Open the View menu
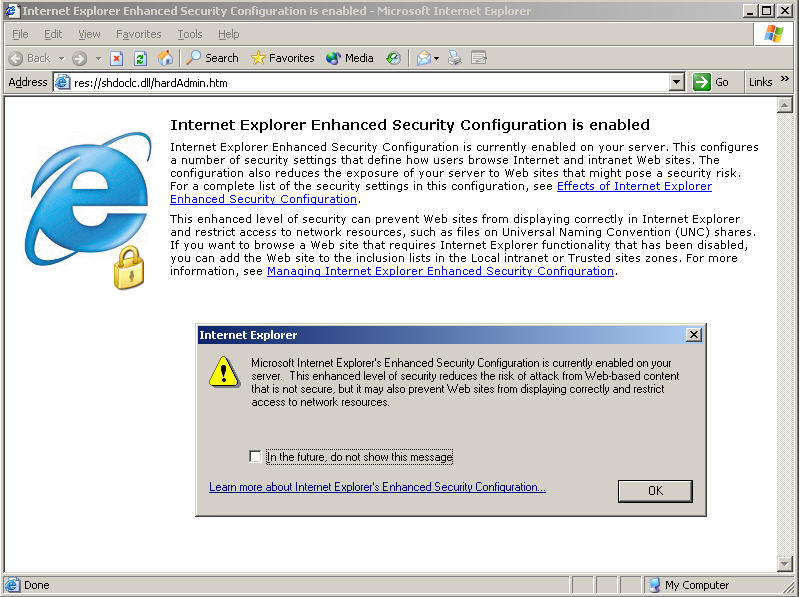The image size is (799, 597). (89, 34)
